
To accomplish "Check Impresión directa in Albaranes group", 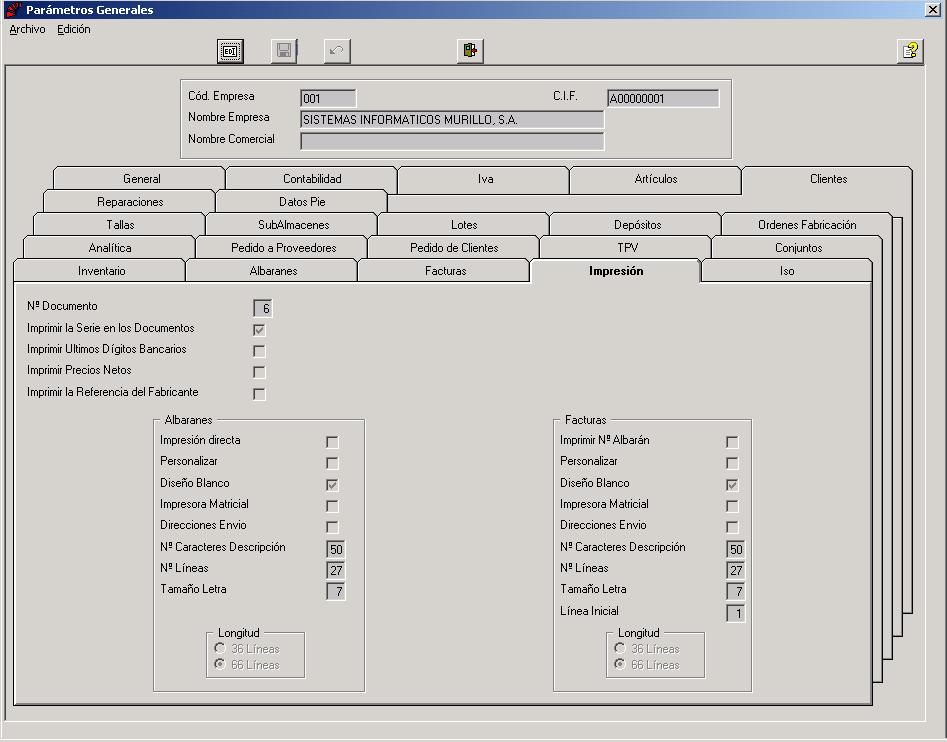I will (332, 442).
